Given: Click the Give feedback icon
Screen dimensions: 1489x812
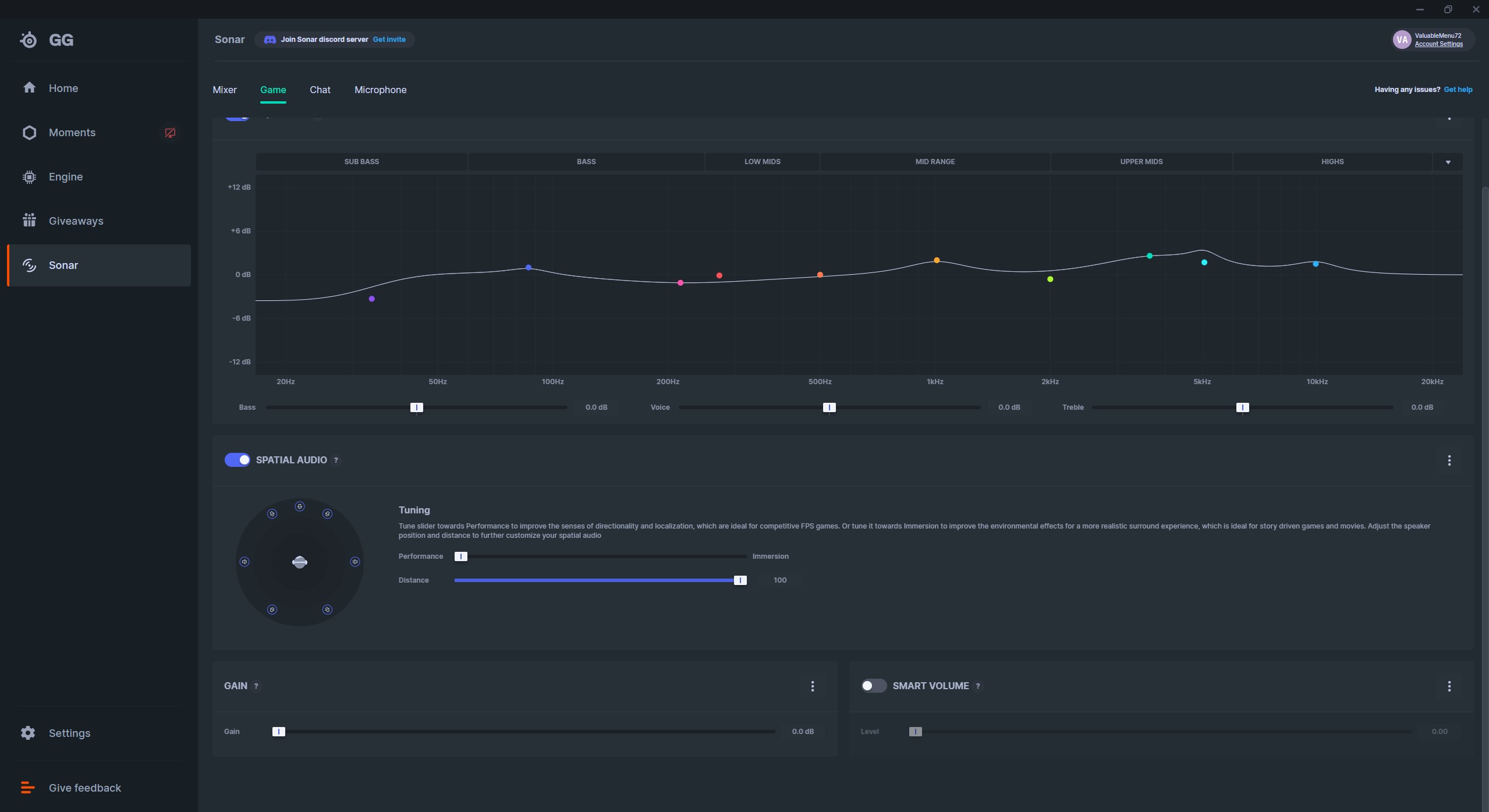Looking at the screenshot, I should coord(28,788).
